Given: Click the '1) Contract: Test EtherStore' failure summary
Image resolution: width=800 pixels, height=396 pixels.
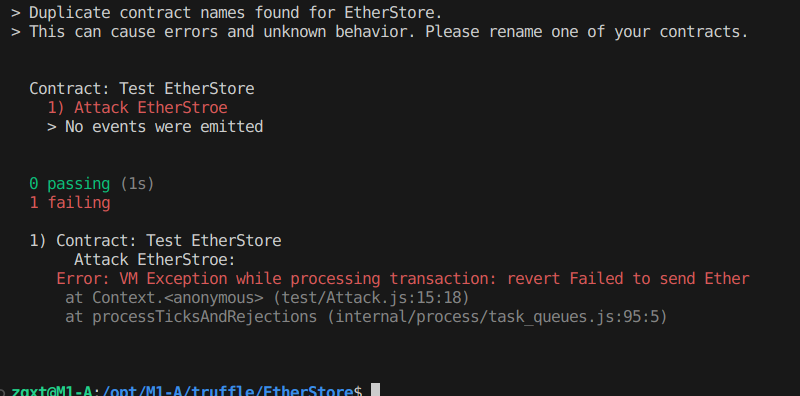Looking at the screenshot, I should (x=155, y=240).
